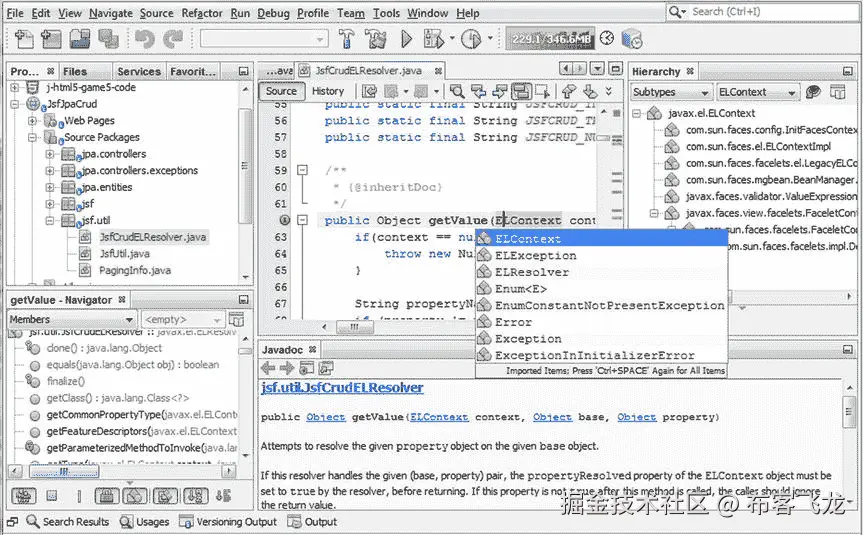Click the Javadoc forward arrow
The height and width of the screenshot is (535, 863).
pos(287,368)
